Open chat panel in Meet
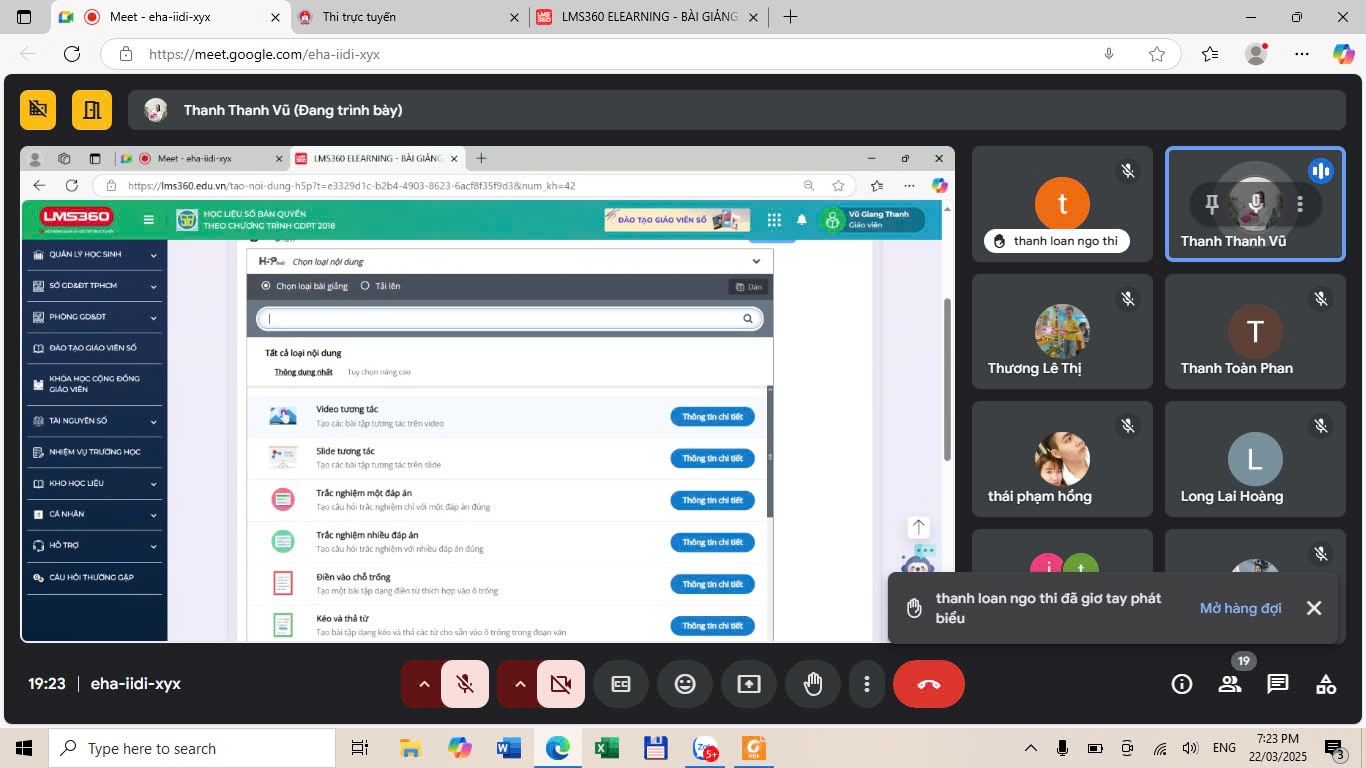1366x768 pixels. 1277,684
